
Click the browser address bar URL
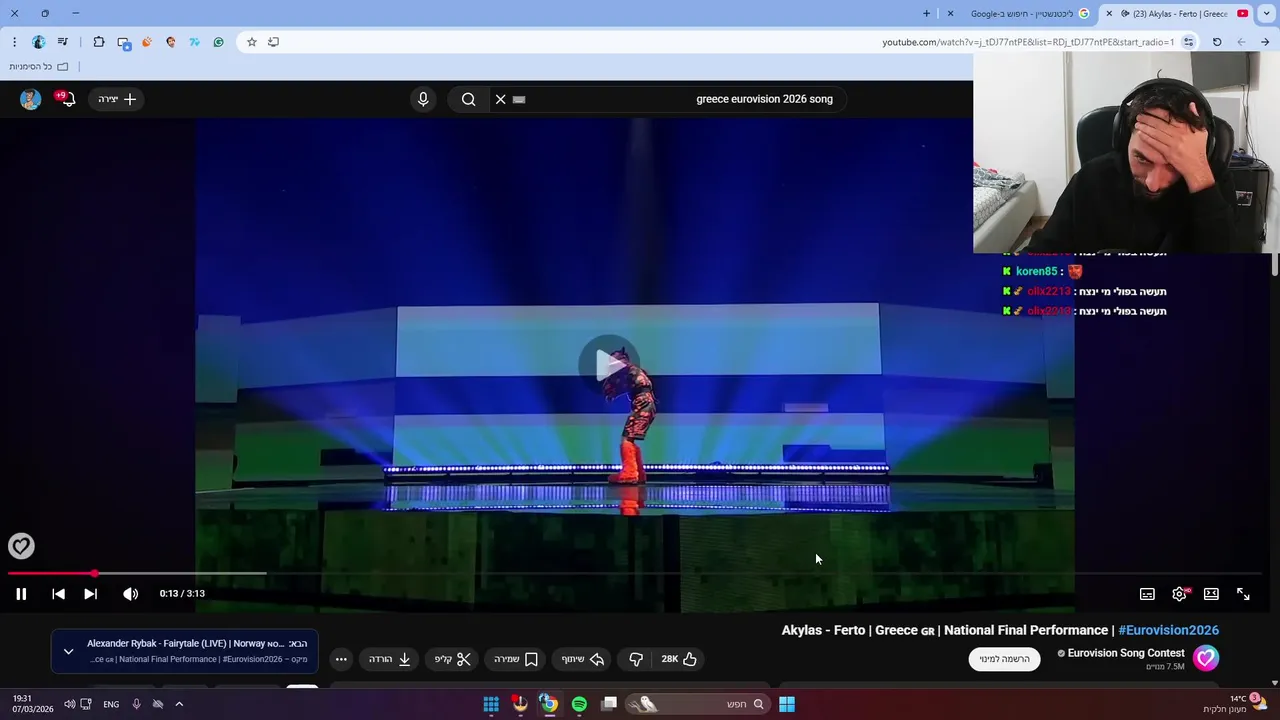point(1028,42)
